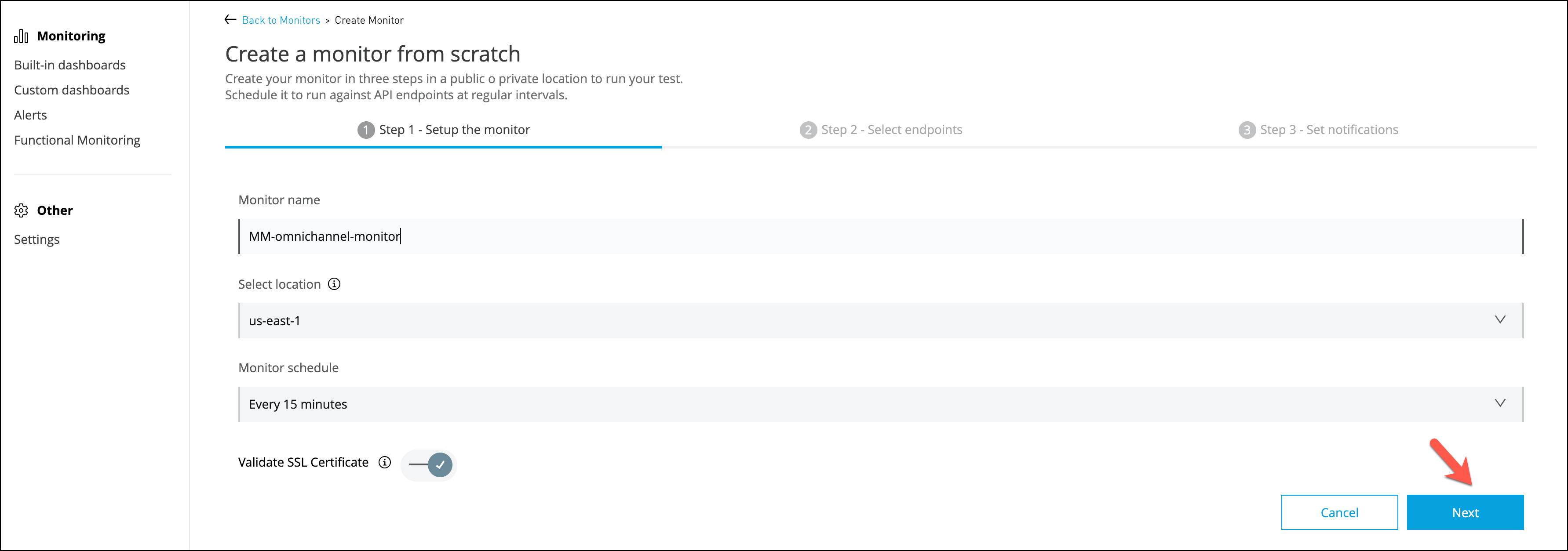Click the Select location info icon
The width and height of the screenshot is (1568, 551).
pyautogui.click(x=334, y=284)
